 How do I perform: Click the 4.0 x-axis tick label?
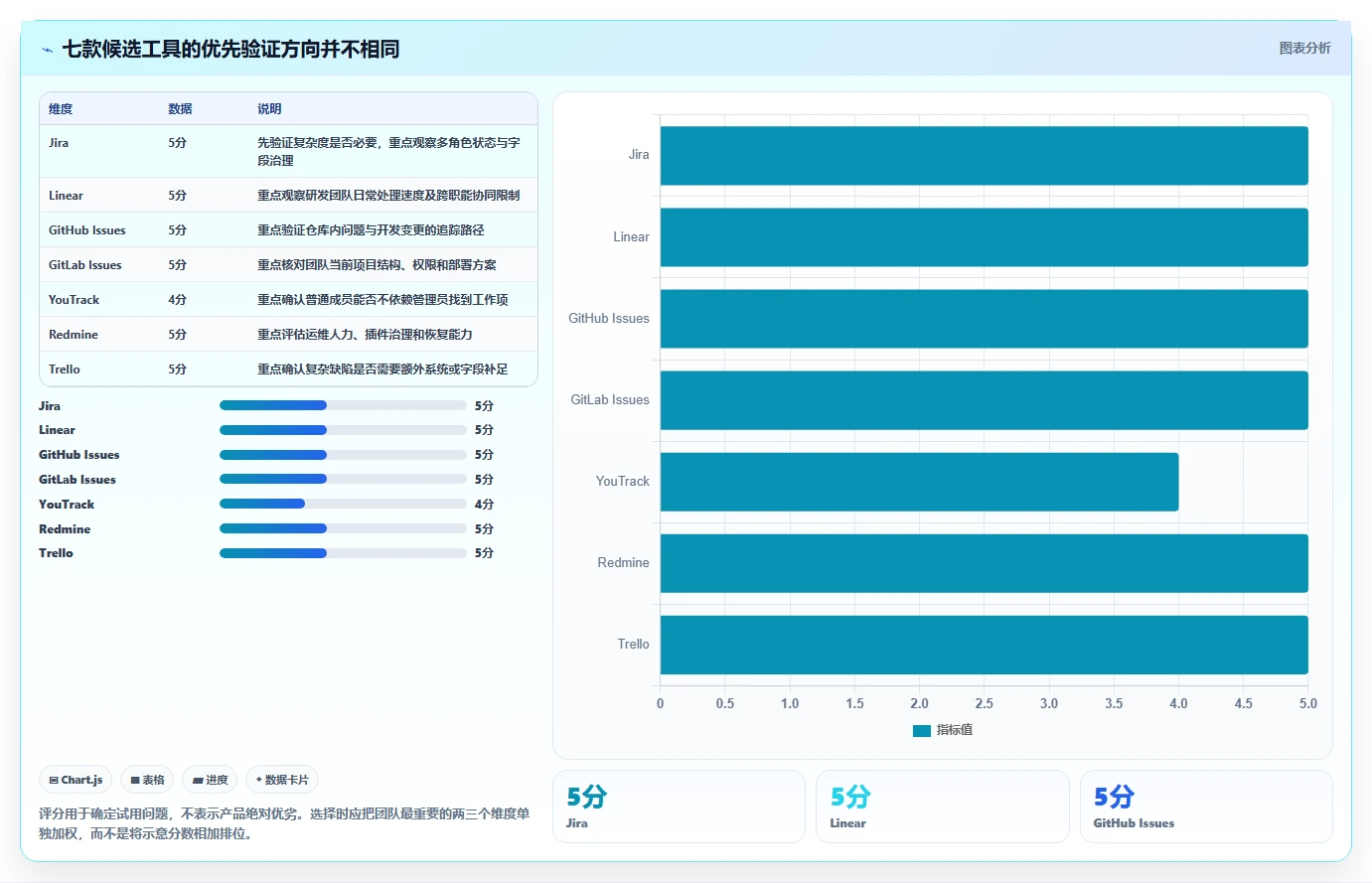(1178, 703)
